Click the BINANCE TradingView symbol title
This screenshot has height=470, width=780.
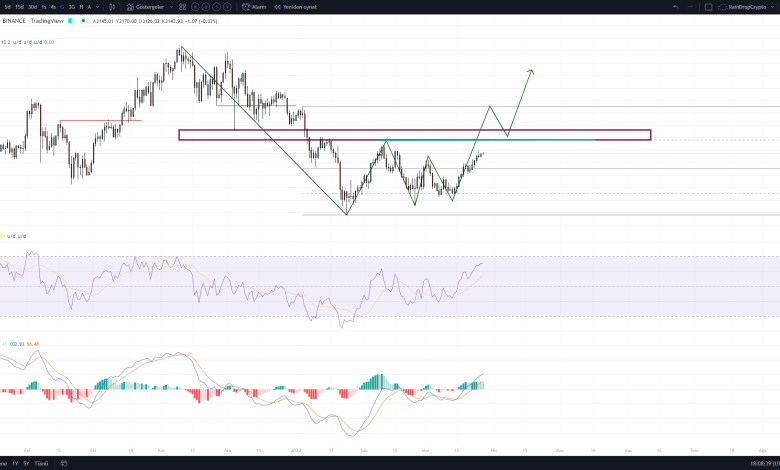coord(33,21)
